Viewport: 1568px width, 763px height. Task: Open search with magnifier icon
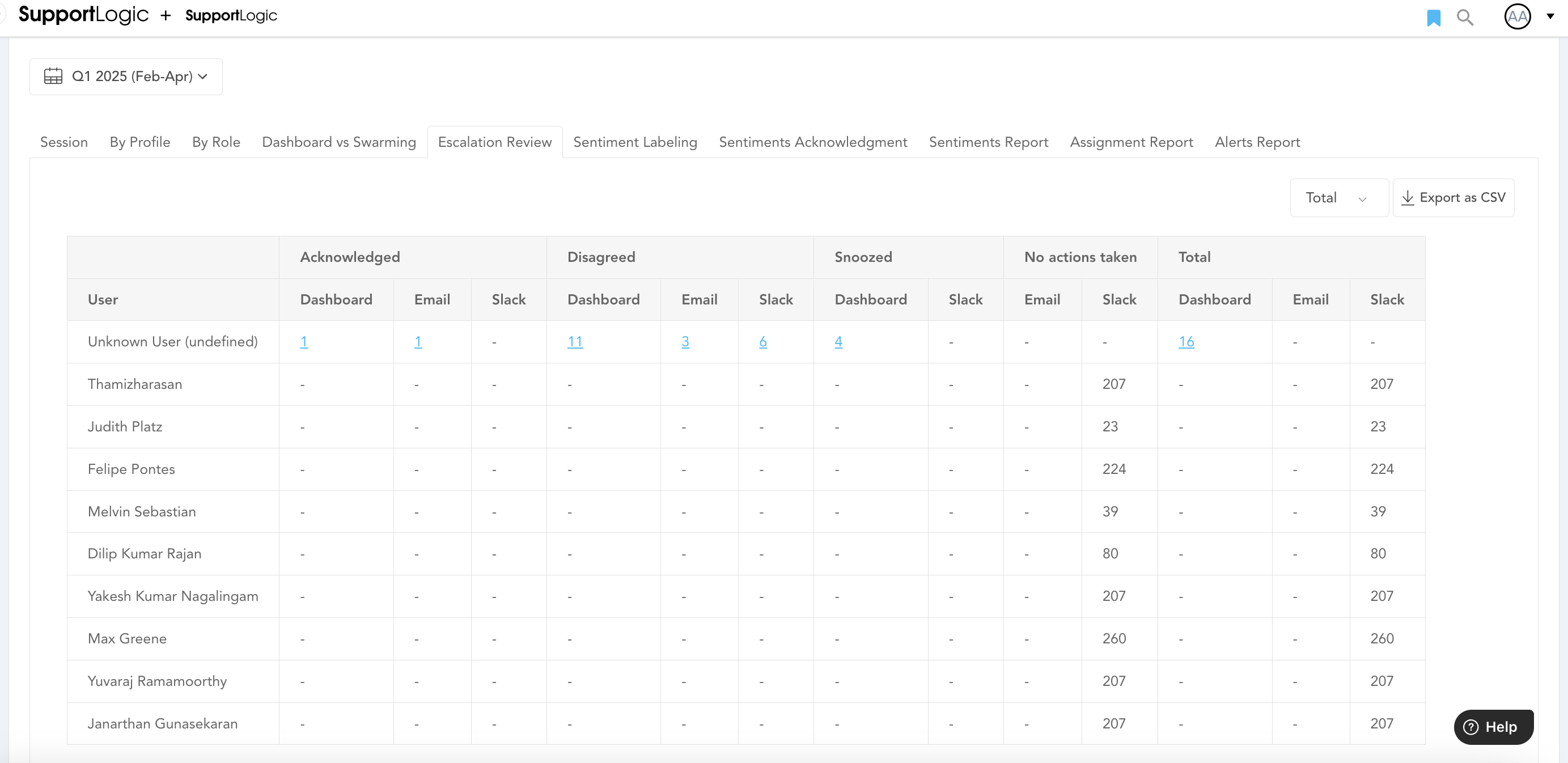[1464, 18]
